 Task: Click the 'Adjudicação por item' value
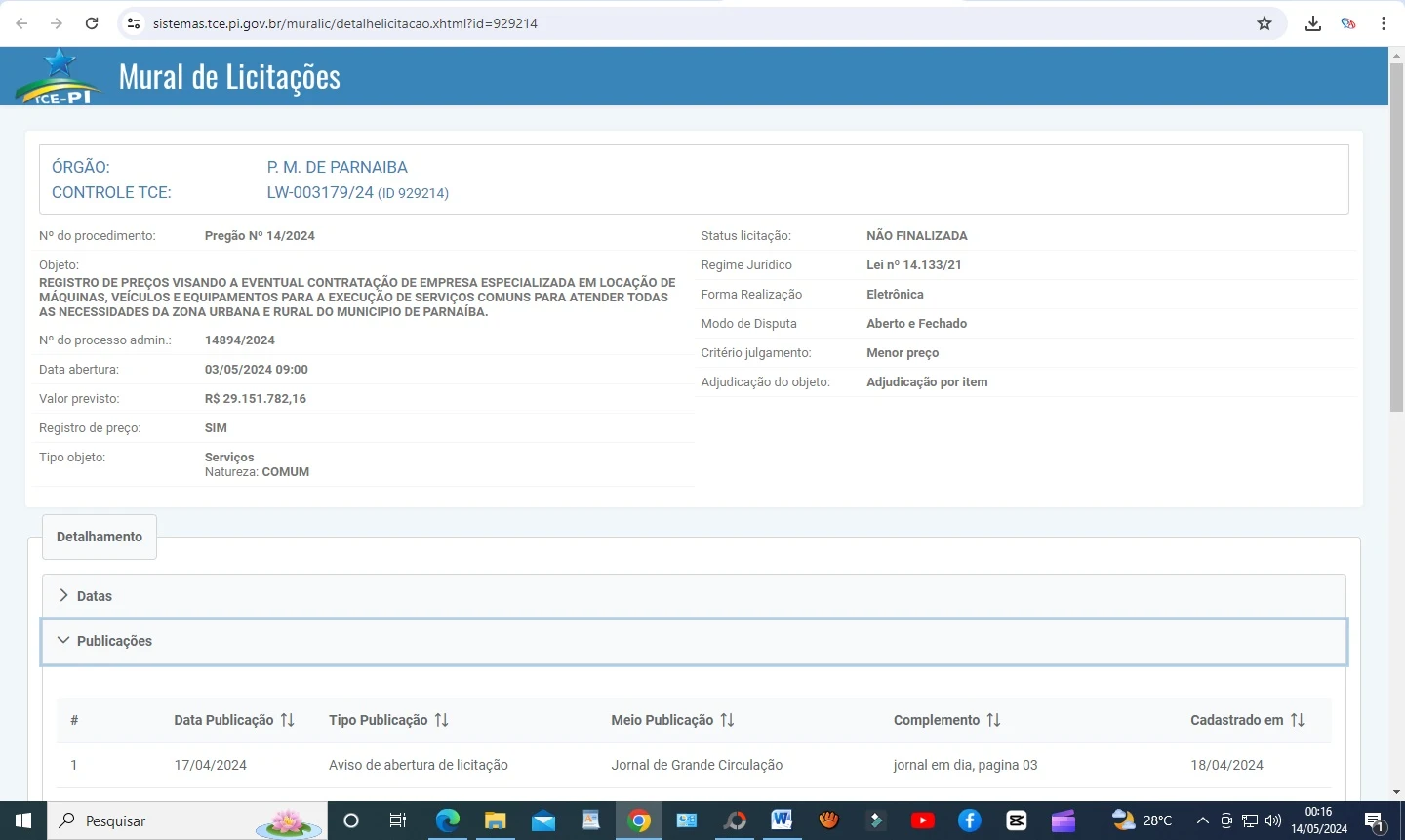point(927,381)
